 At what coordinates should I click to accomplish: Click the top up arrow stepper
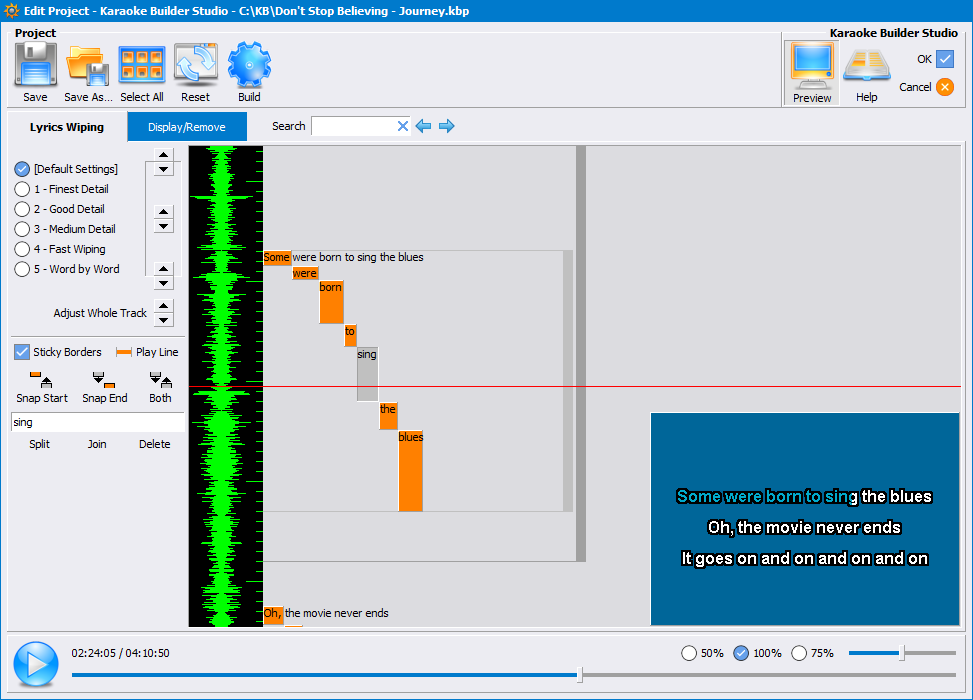coord(163,155)
